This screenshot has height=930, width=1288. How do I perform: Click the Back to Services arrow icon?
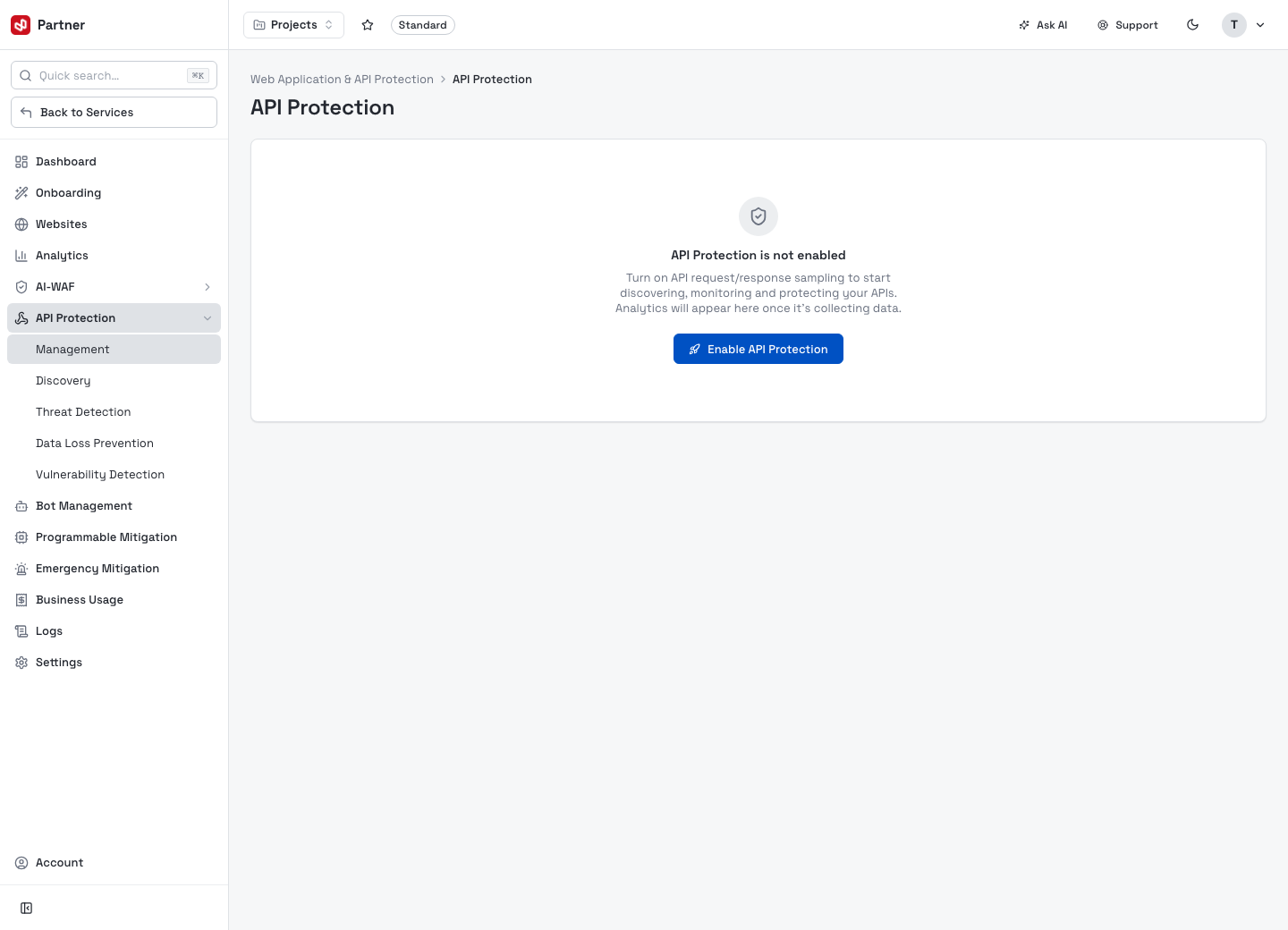point(26,113)
